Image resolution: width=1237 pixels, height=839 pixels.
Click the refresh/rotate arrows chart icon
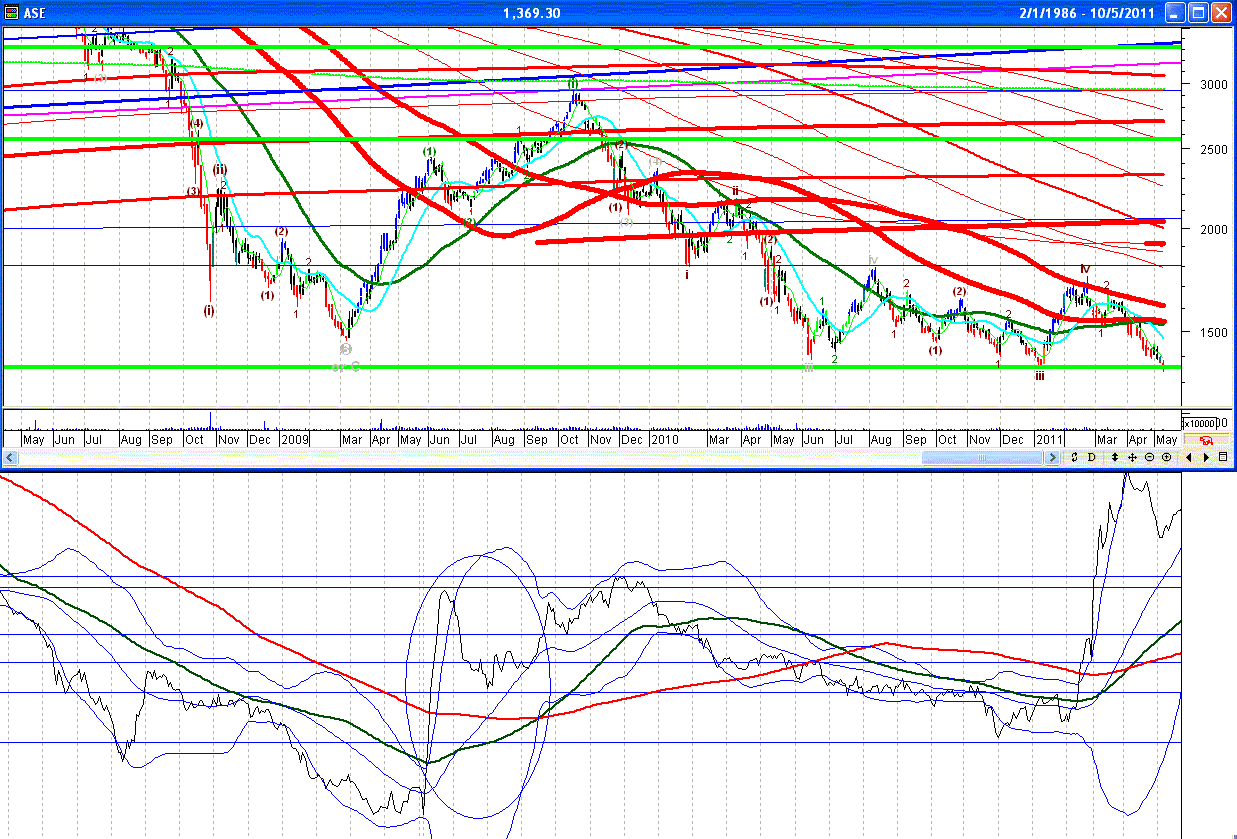click(1074, 457)
